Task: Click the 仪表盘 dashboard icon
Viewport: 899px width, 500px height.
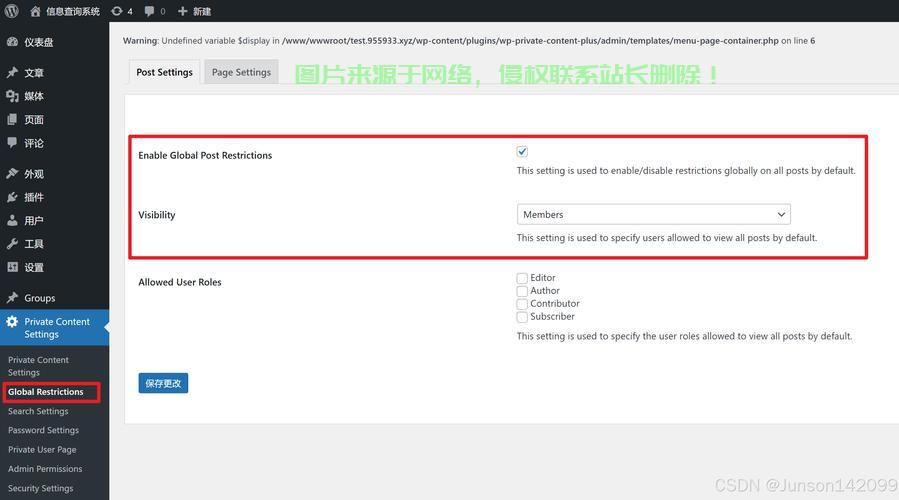Action: point(12,42)
